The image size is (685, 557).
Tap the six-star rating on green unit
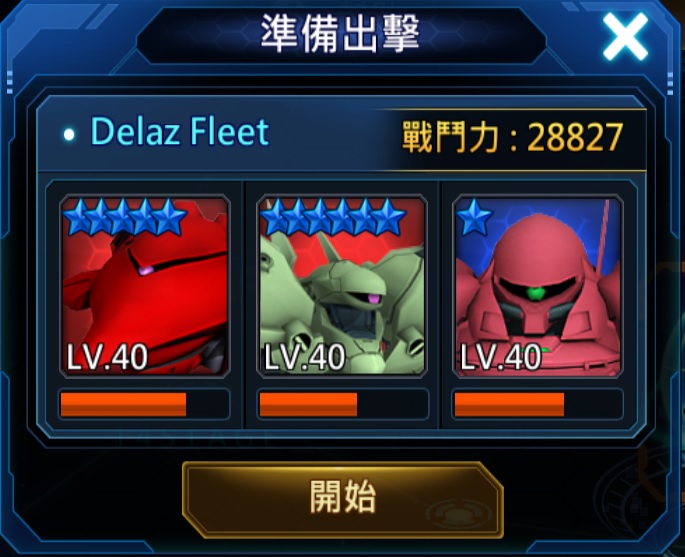point(333,217)
